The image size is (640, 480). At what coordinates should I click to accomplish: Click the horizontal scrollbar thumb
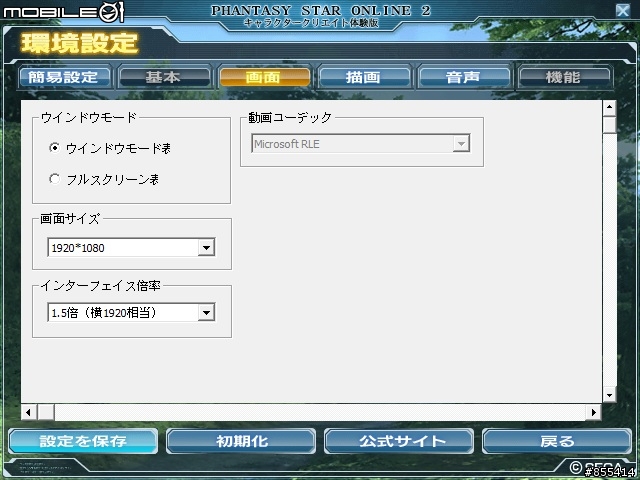coord(46,412)
